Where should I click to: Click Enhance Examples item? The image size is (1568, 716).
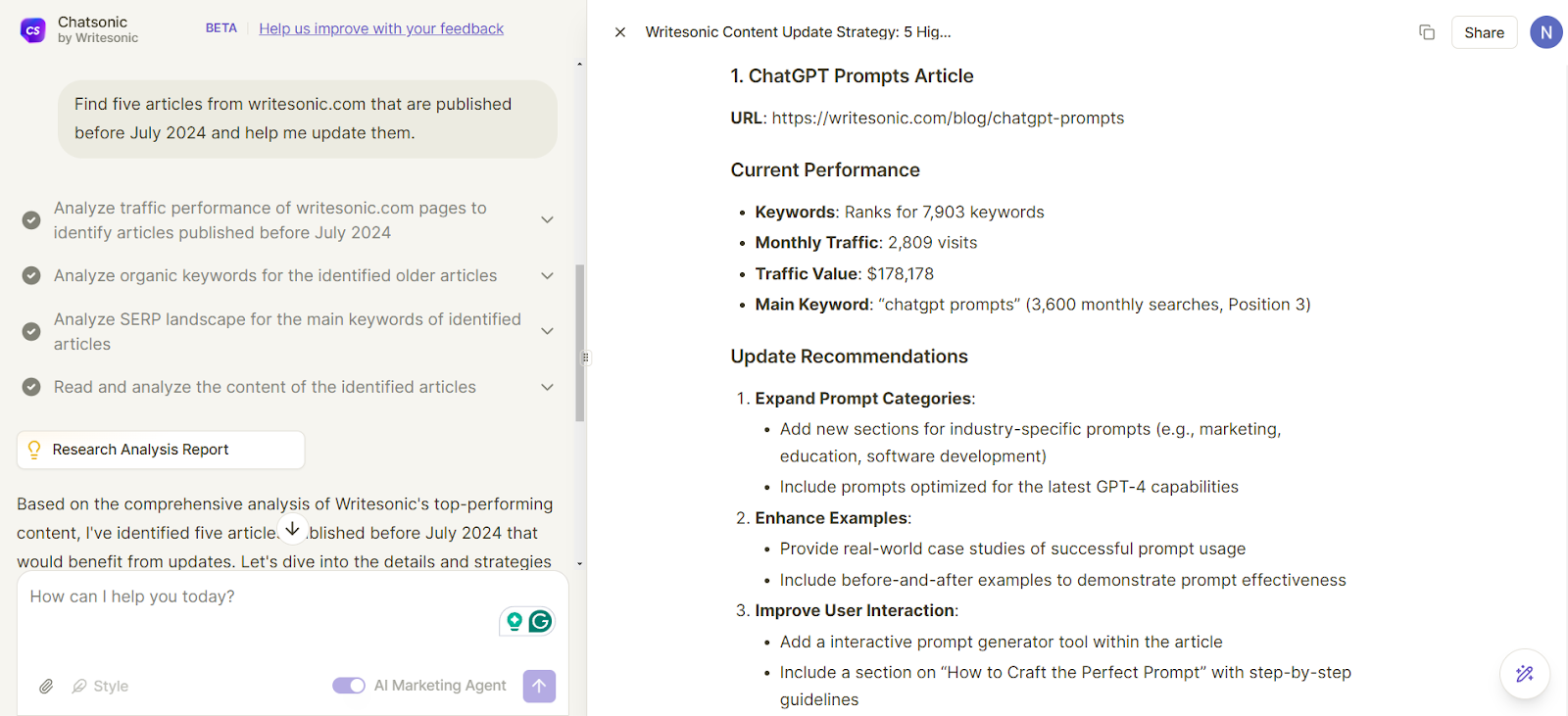click(833, 518)
